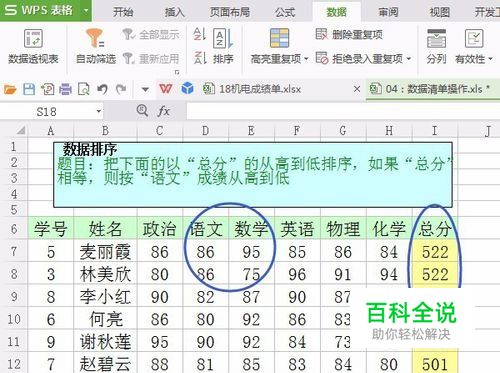Switch to the 数据 tab
Screen dimensions: 500x373
click(336, 12)
